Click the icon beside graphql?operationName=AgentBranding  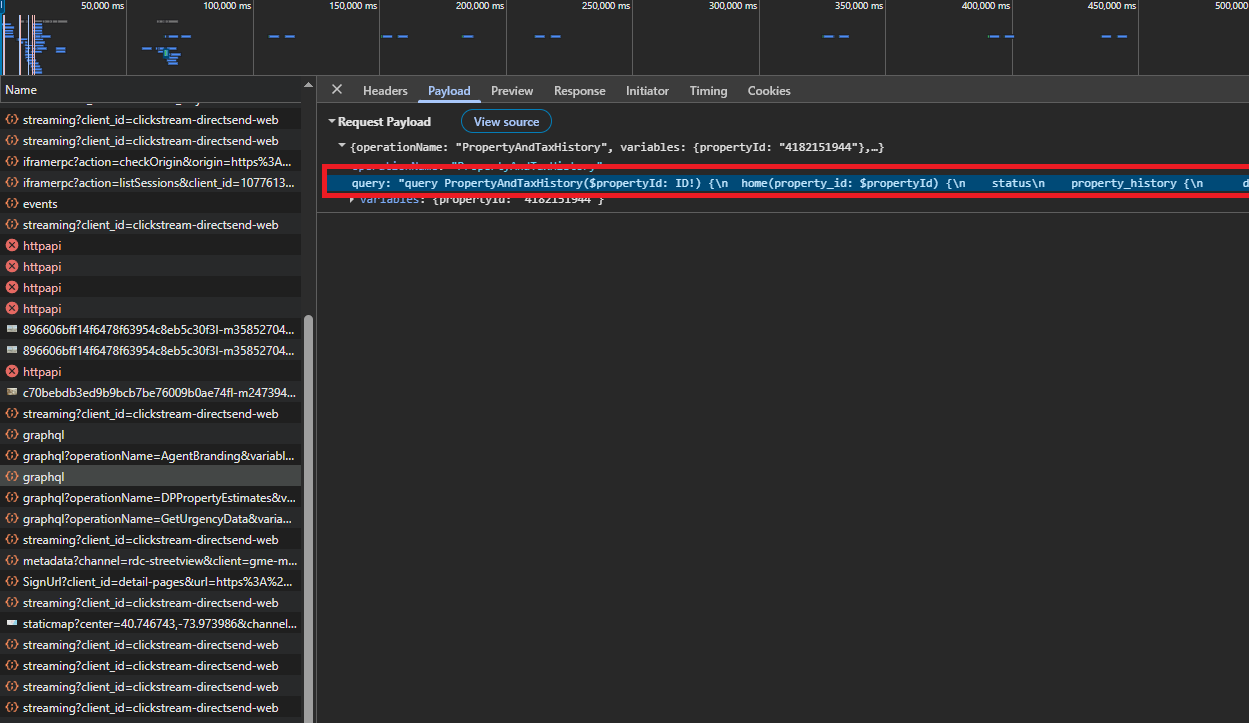click(12, 456)
